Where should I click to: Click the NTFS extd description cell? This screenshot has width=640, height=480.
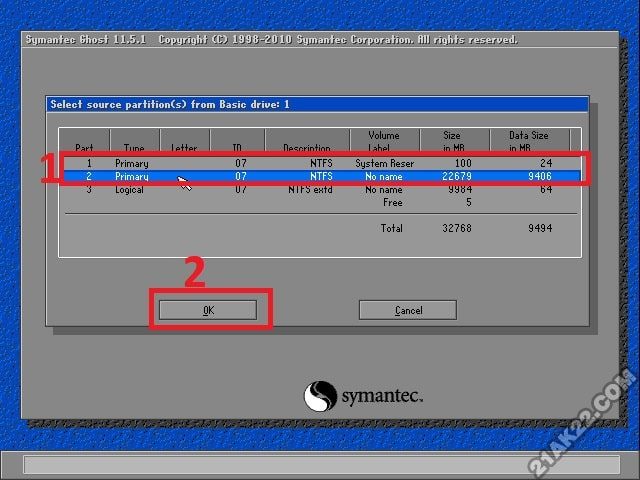coord(310,189)
